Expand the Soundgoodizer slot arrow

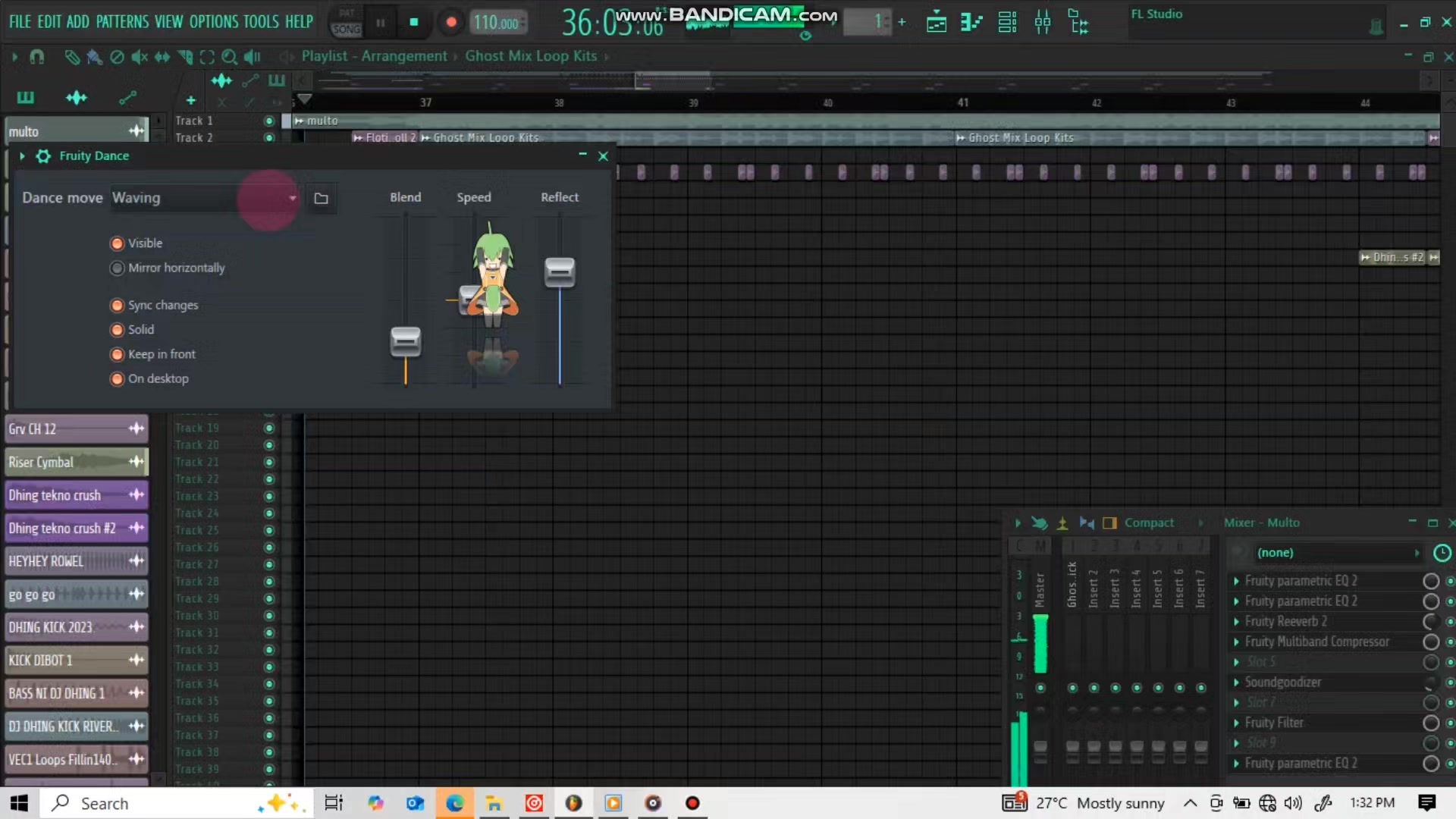click(x=1236, y=682)
